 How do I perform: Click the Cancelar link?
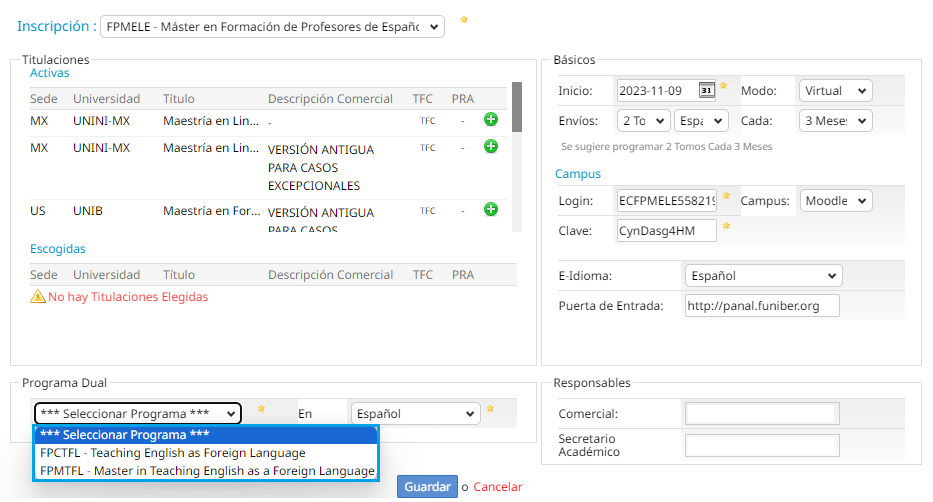coord(498,487)
